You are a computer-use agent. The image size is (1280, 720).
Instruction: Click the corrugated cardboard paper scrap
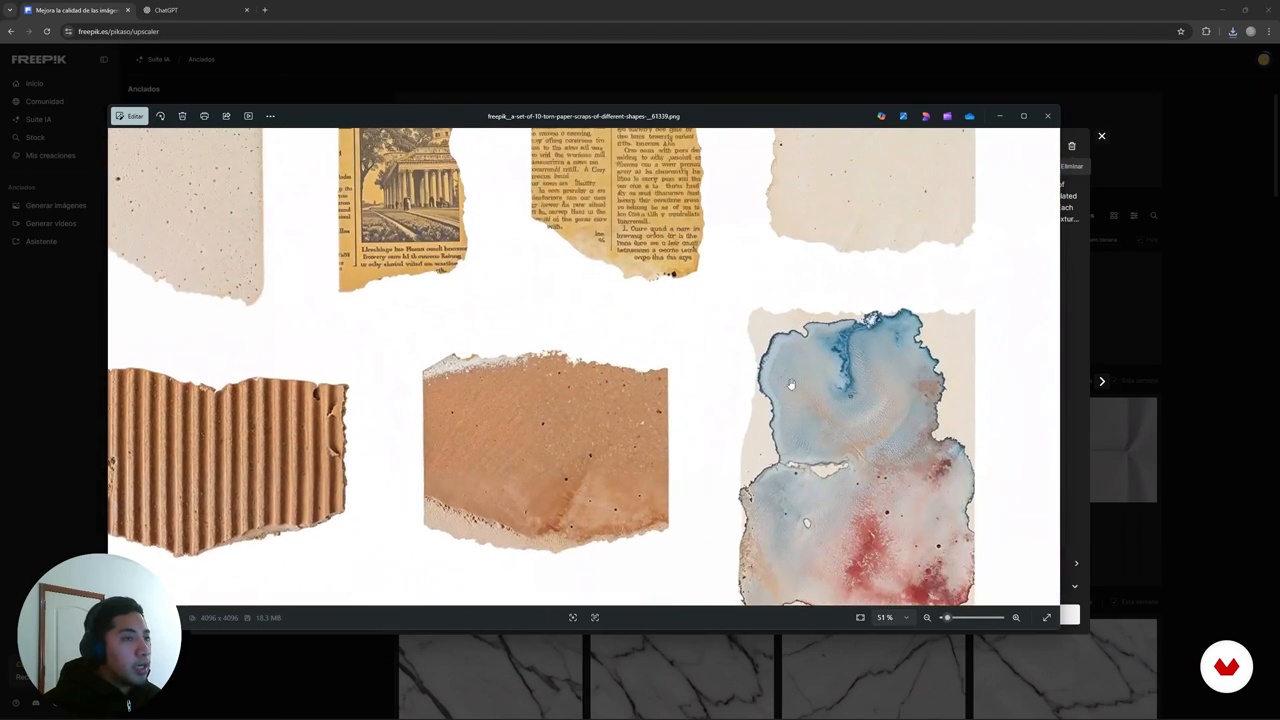point(228,462)
